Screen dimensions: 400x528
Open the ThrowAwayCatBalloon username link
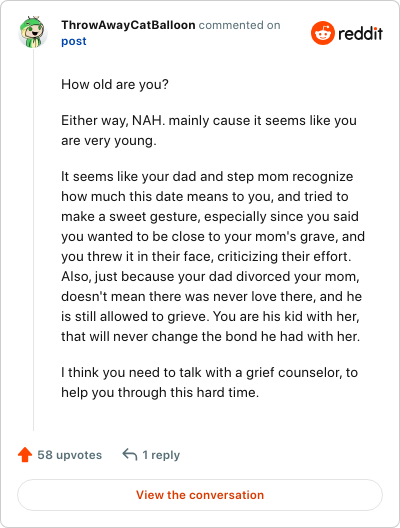128,25
